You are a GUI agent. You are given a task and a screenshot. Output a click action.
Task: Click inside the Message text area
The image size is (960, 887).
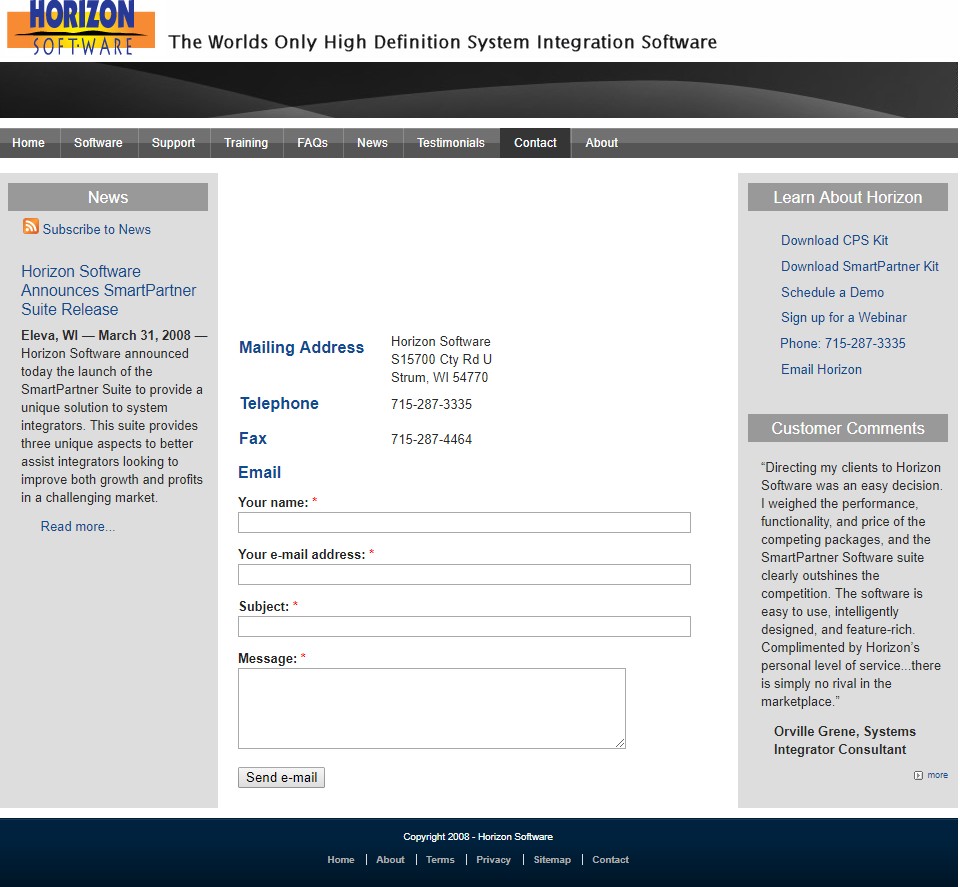click(432, 708)
